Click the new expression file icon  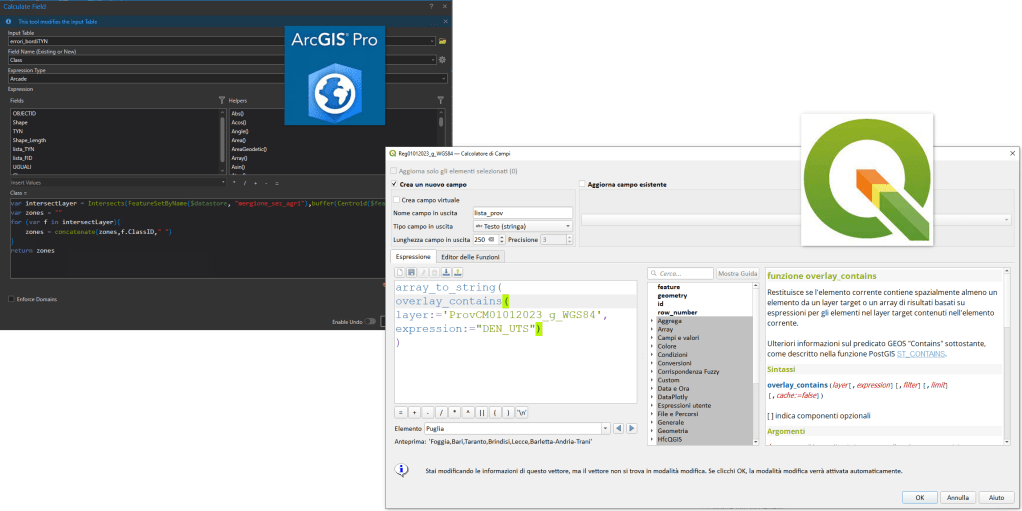(399, 271)
